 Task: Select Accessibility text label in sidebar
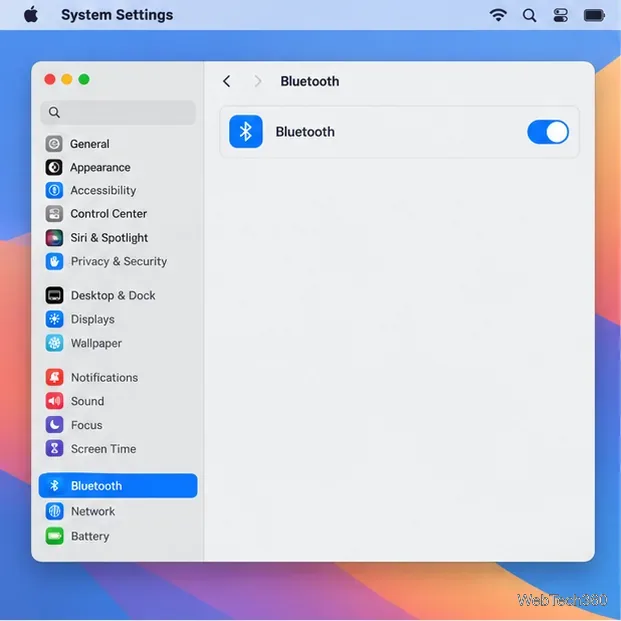(x=103, y=190)
